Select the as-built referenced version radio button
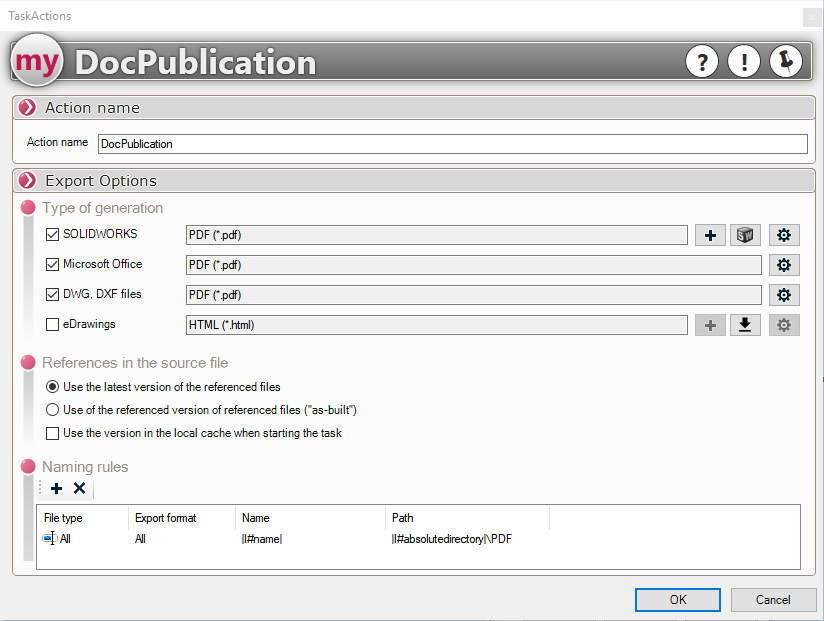Image resolution: width=824 pixels, height=621 pixels. [53, 410]
